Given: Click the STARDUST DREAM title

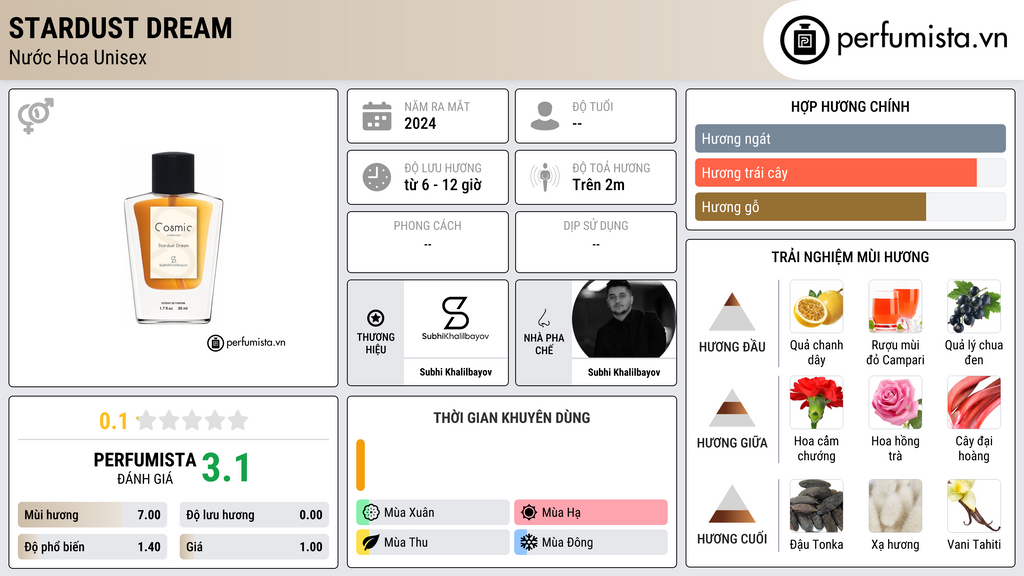Looking at the screenshot, I should (x=121, y=28).
